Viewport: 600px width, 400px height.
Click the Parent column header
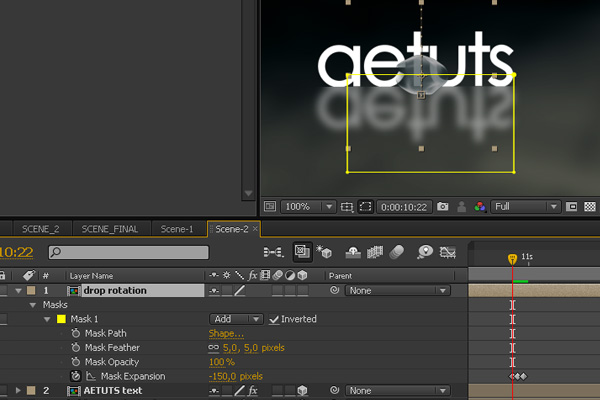click(340, 276)
